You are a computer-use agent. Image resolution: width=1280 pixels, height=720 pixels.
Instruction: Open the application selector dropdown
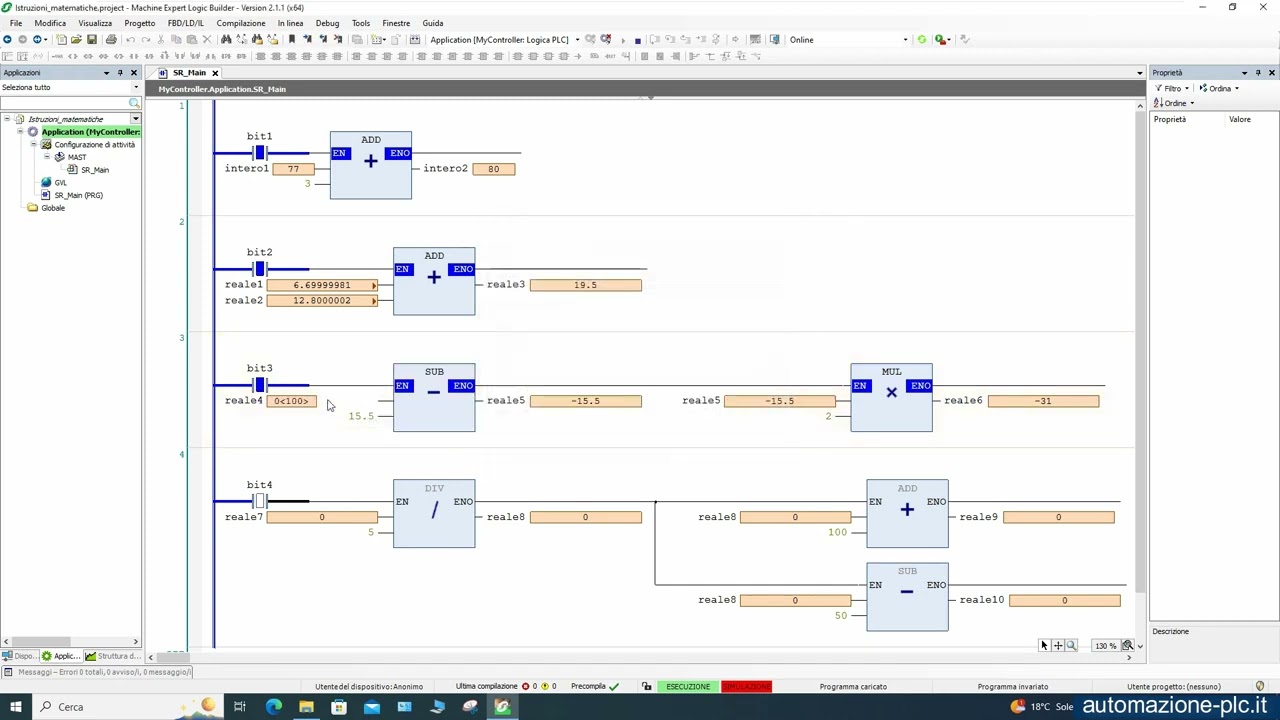pos(577,40)
